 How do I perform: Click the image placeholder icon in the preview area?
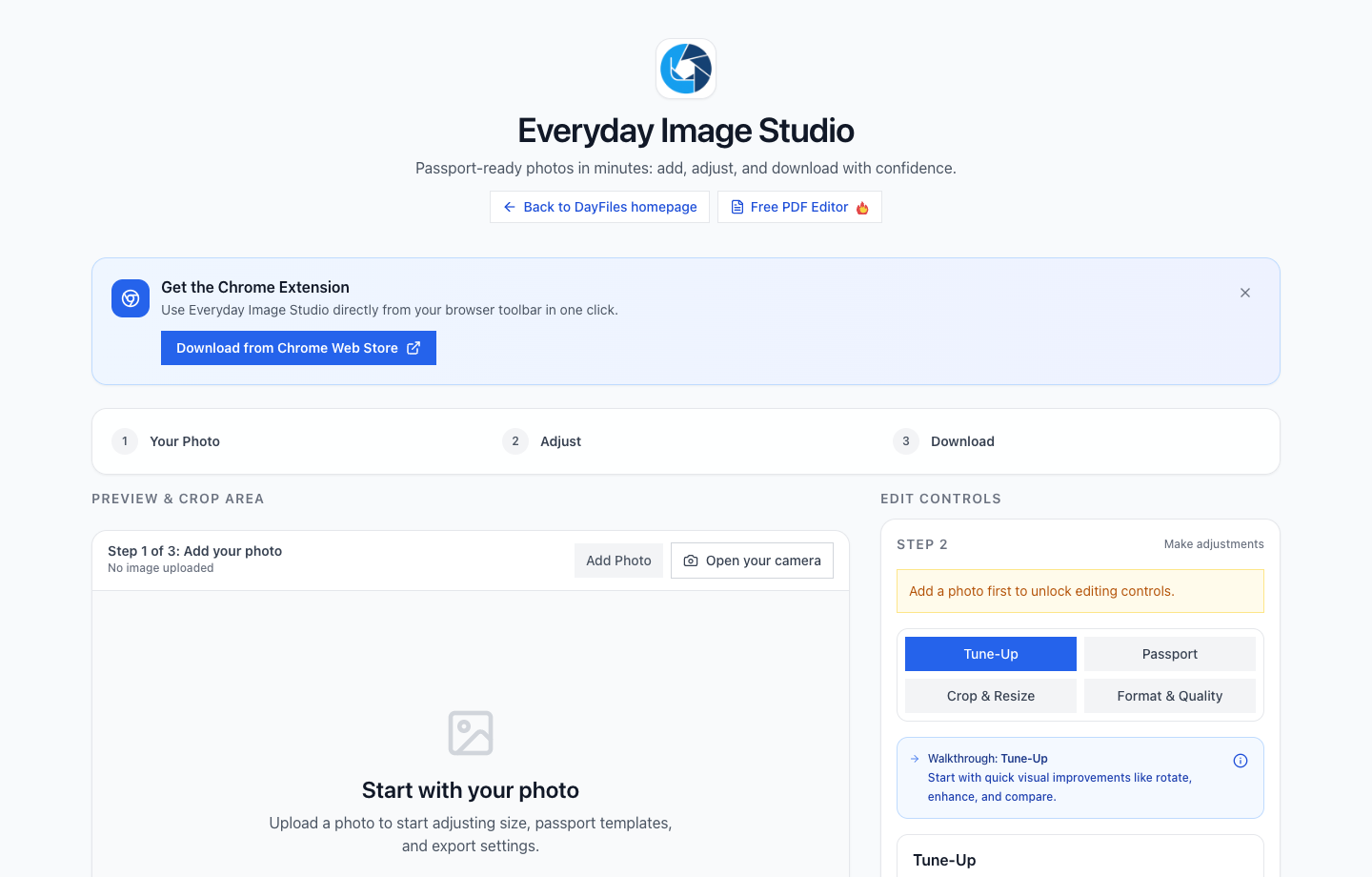tap(470, 732)
